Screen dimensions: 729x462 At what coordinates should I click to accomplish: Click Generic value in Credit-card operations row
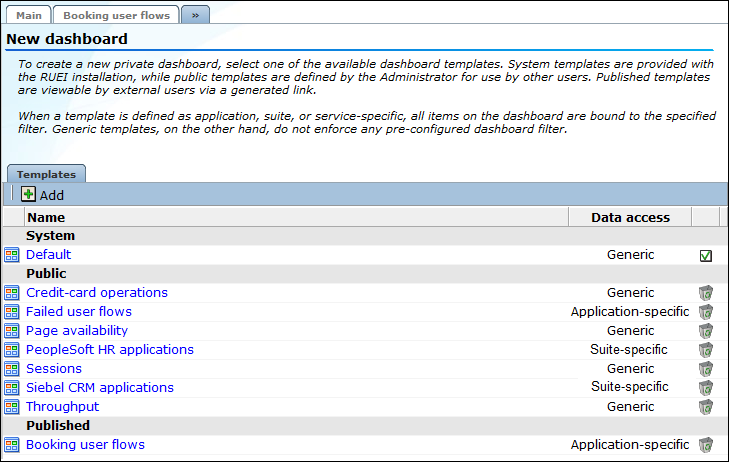[x=630, y=293]
